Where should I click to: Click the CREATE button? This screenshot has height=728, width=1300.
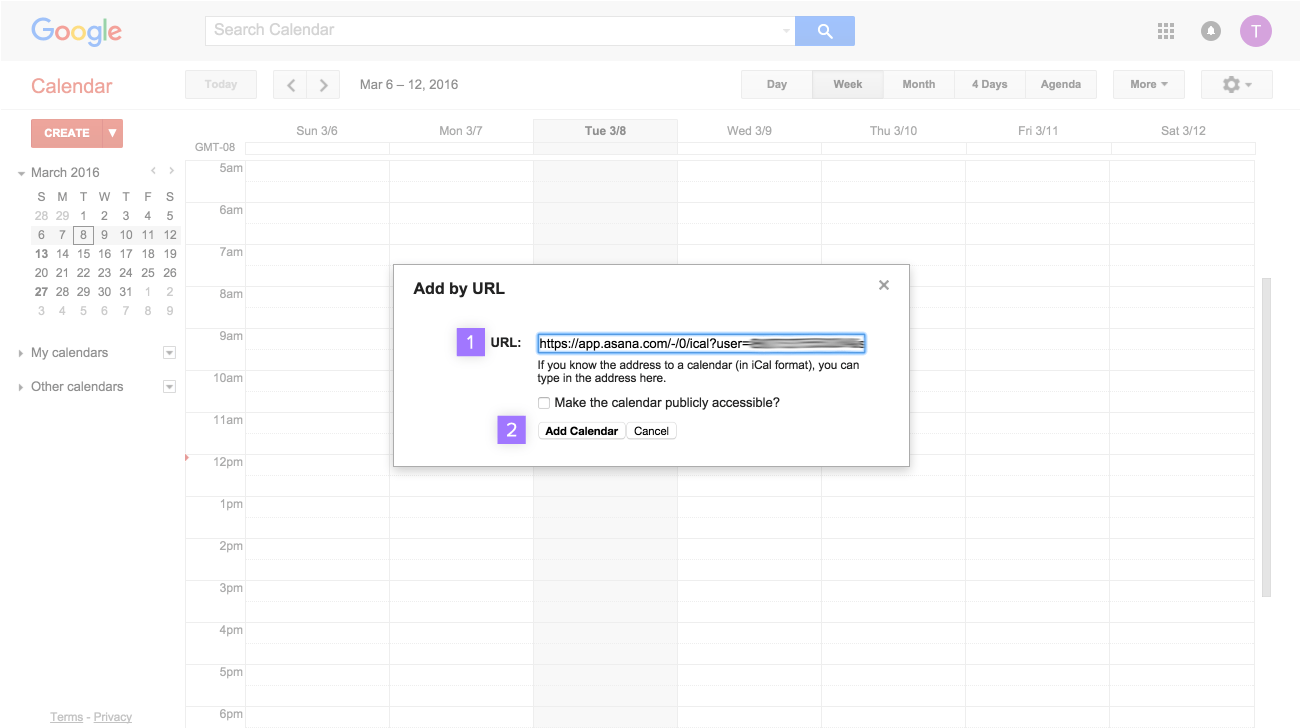pos(67,133)
